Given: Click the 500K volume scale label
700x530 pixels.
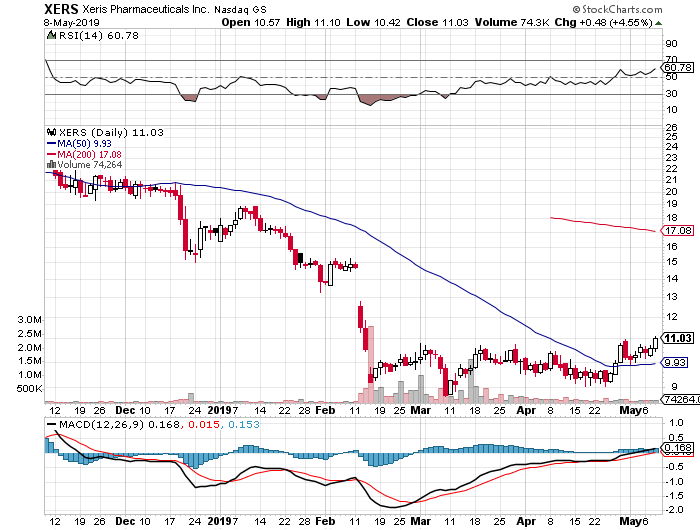Looking at the screenshot, I should 29,388.
